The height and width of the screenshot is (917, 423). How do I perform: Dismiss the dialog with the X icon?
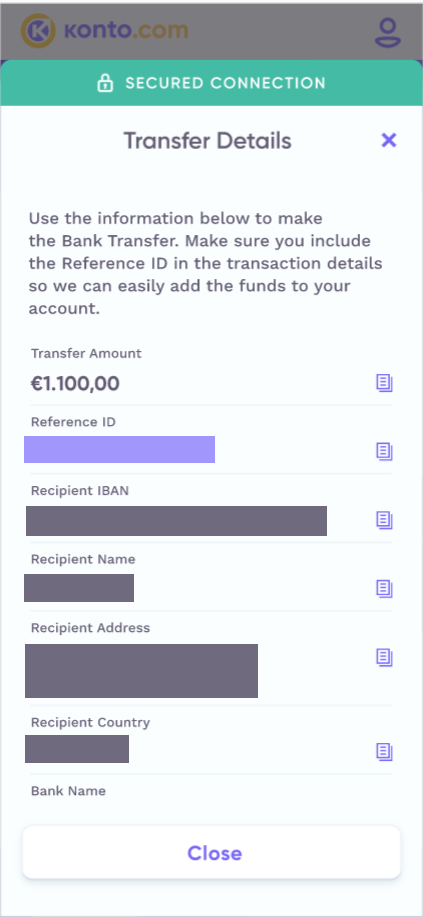(x=388, y=140)
